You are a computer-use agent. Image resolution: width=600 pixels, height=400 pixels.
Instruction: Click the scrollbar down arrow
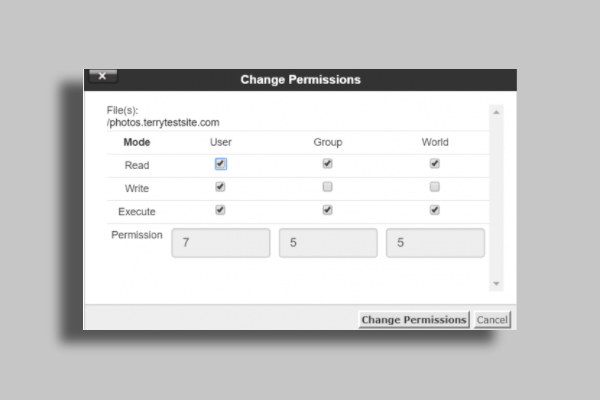pyautogui.click(x=496, y=284)
